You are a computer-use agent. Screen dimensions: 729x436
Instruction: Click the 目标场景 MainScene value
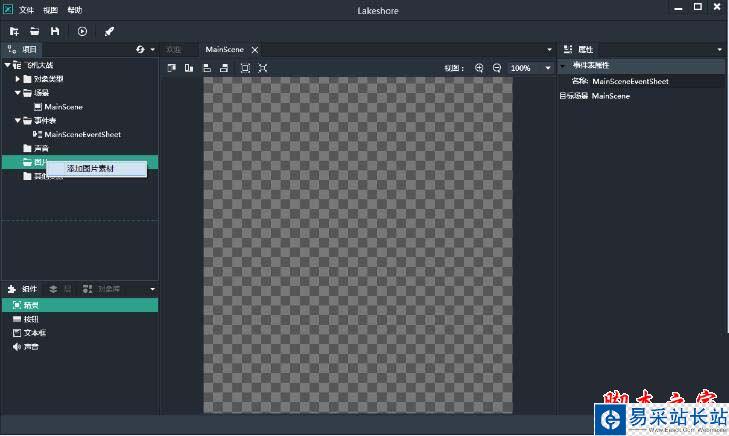click(x=610, y=96)
